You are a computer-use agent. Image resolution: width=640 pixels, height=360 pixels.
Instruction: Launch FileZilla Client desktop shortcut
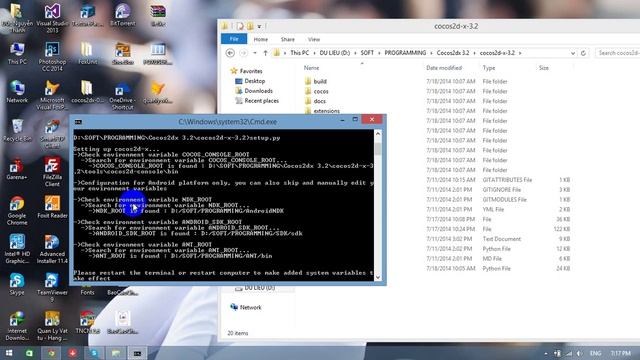[x=52, y=172]
